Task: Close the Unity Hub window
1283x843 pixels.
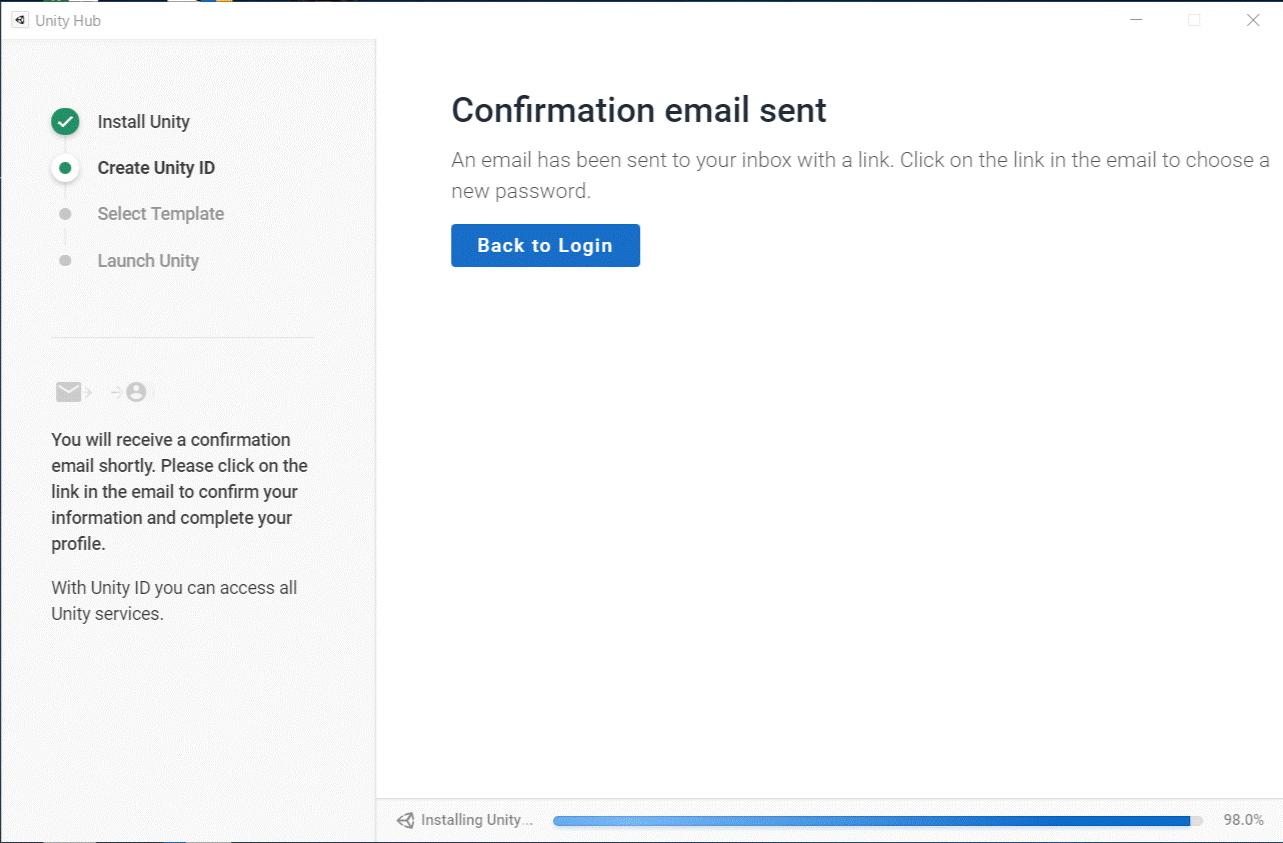Action: click(1252, 20)
